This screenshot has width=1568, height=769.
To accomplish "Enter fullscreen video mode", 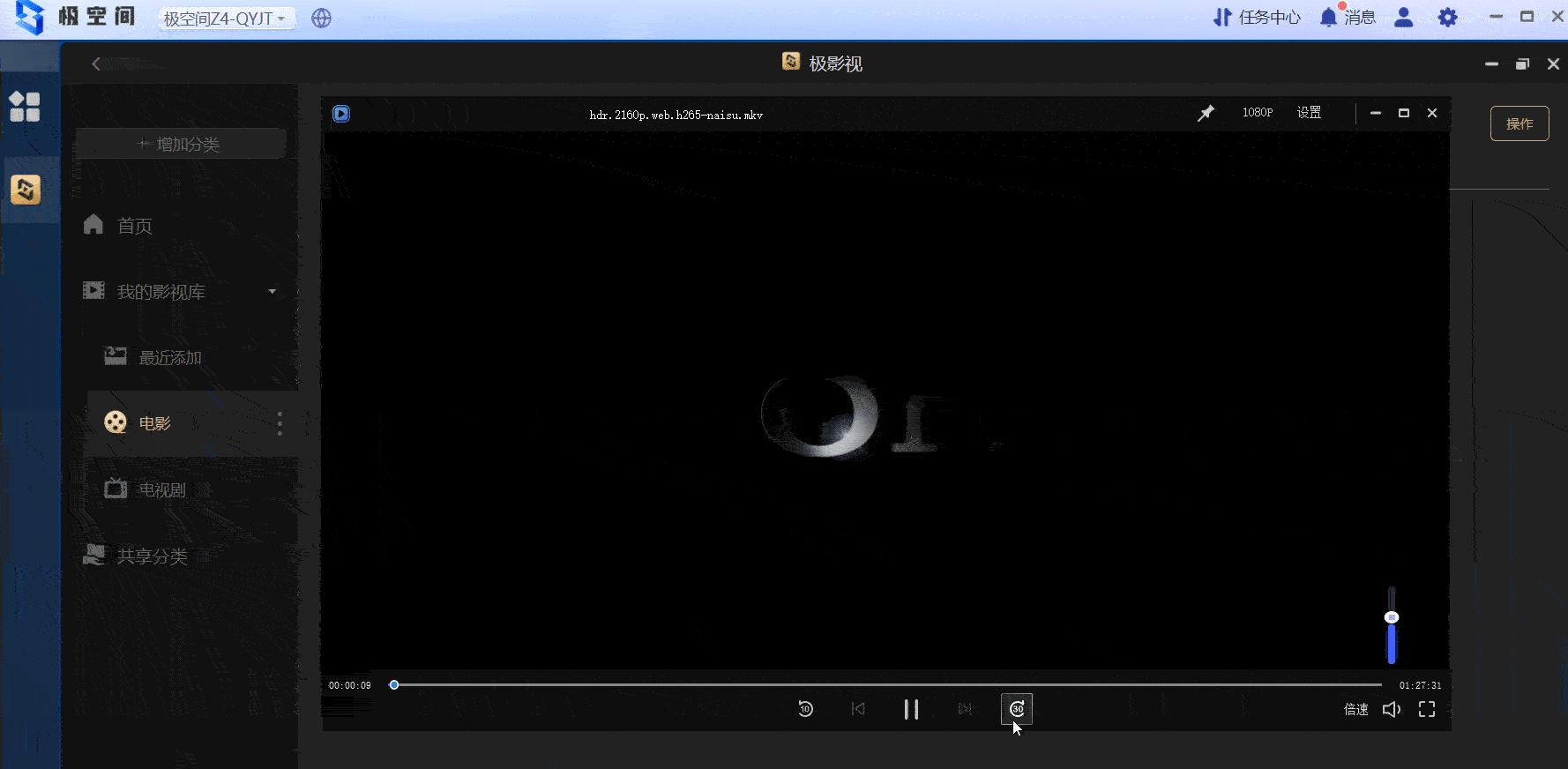I will click(1426, 709).
